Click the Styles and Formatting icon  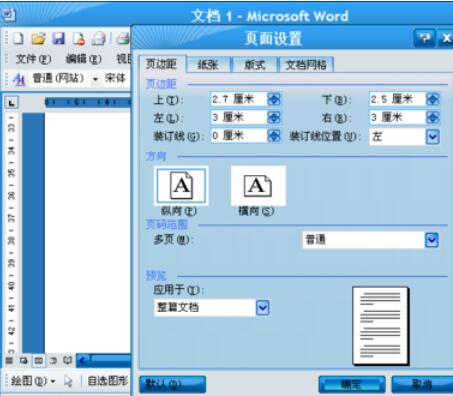pos(19,79)
